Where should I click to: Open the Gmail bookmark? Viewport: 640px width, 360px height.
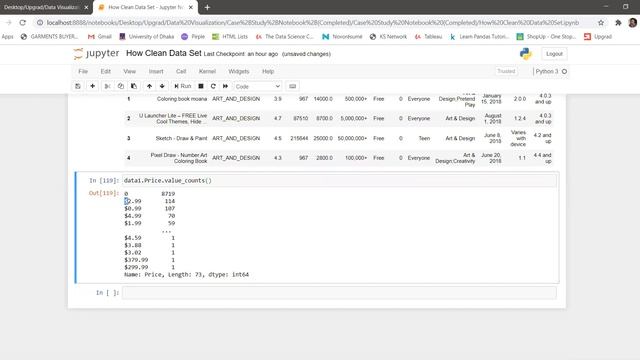tap(100, 37)
